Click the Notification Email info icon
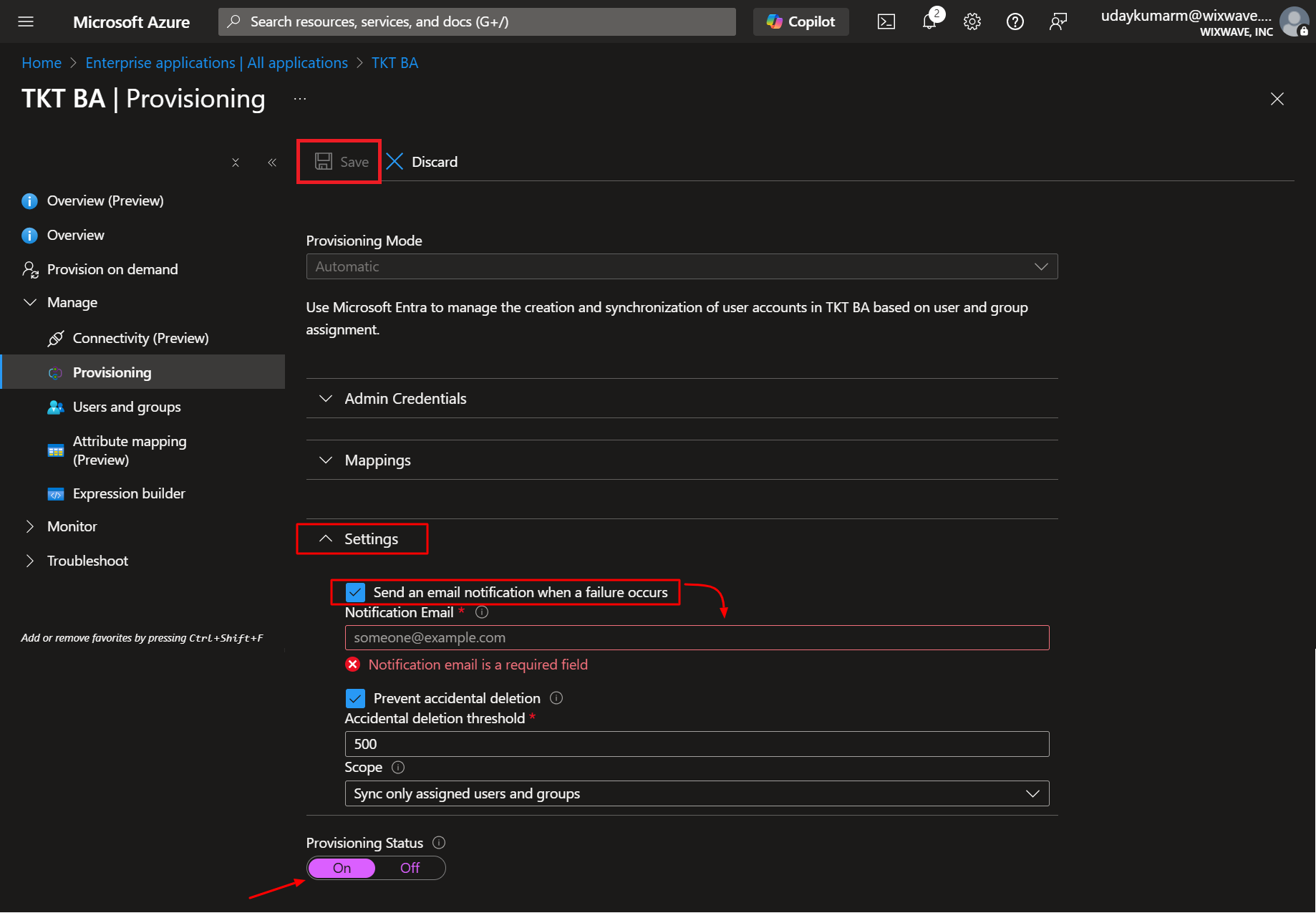The width and height of the screenshot is (1316, 913). point(482,612)
